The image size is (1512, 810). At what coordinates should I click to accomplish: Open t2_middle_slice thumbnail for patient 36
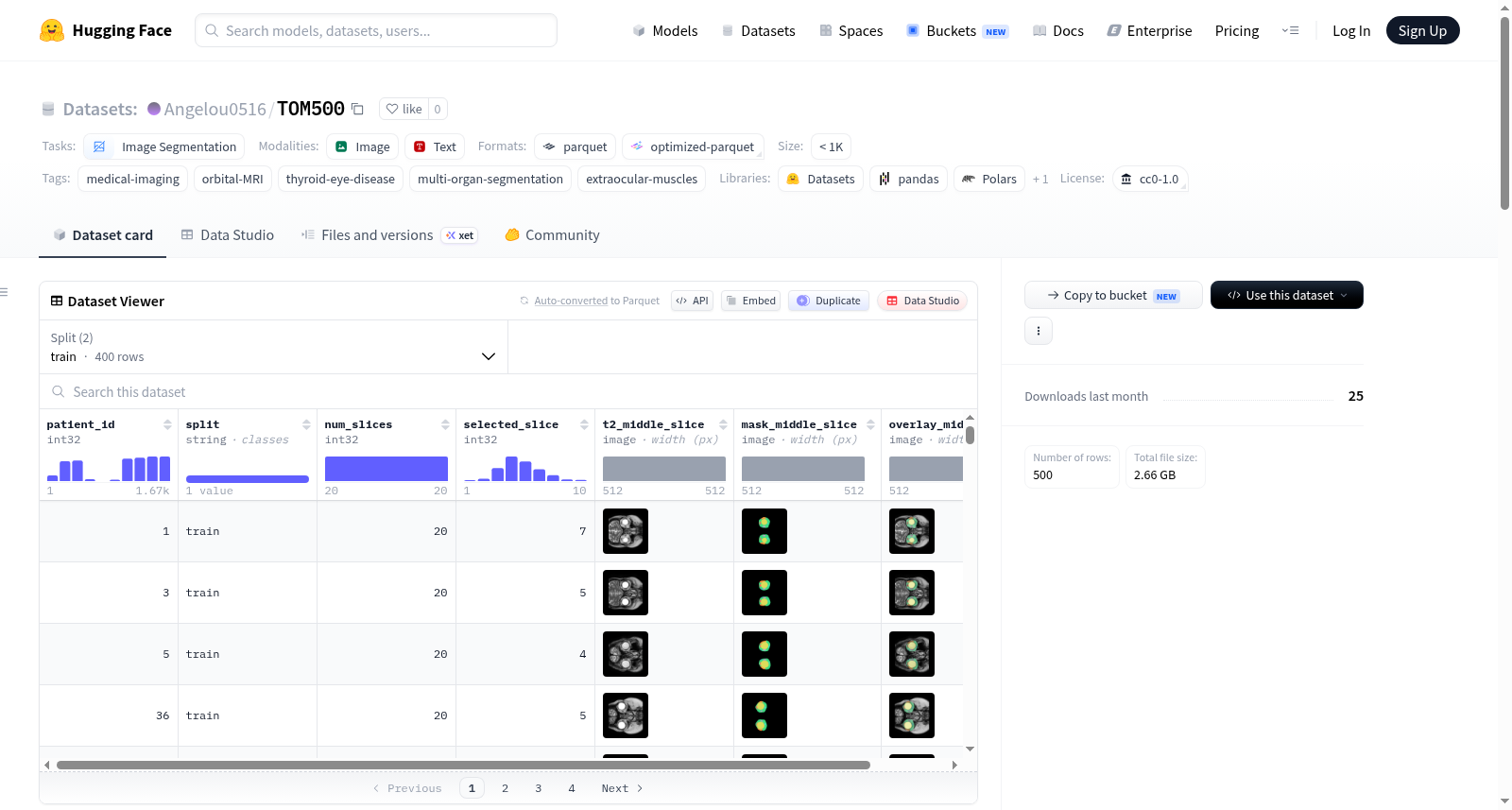click(626, 715)
